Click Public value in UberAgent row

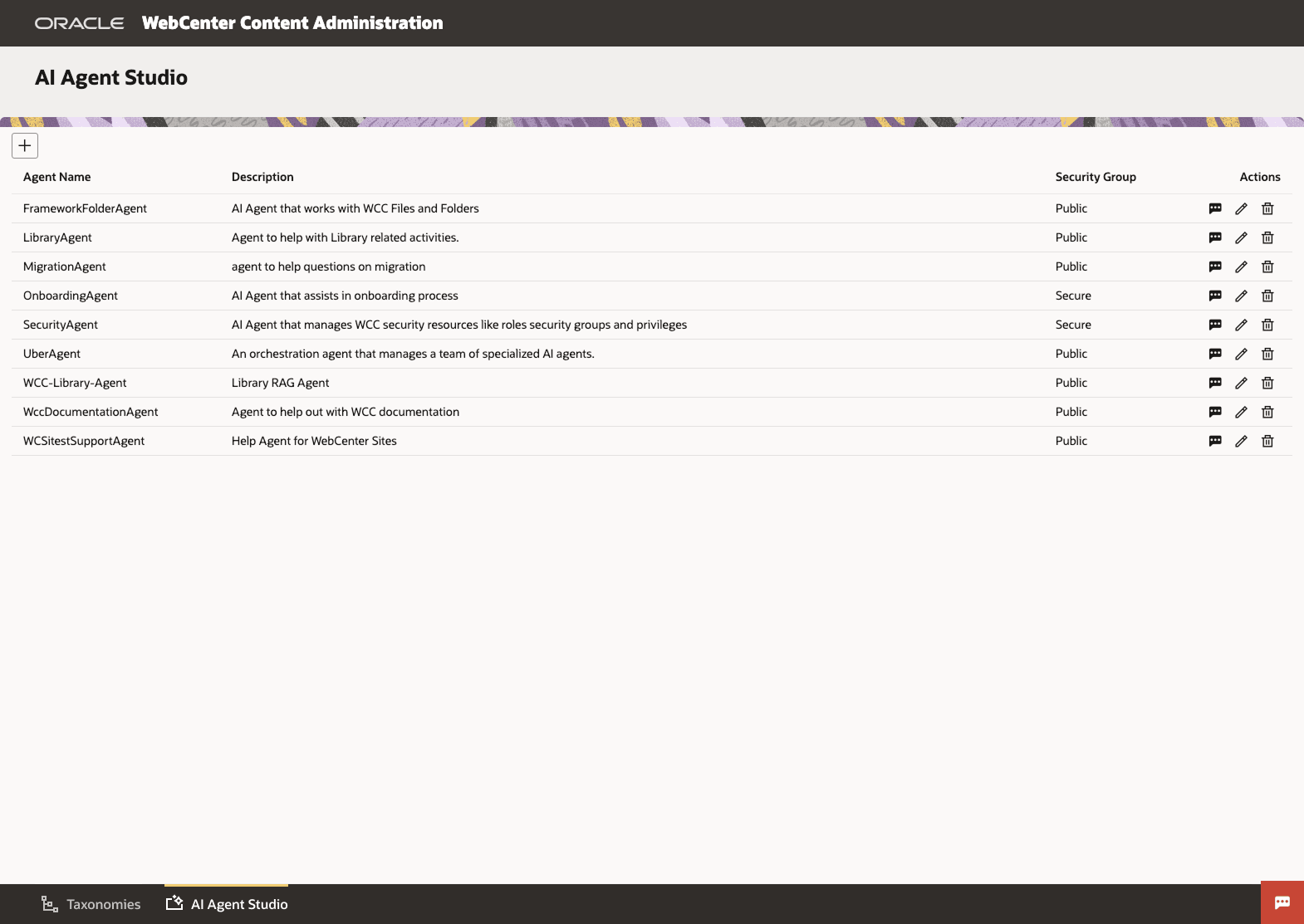(x=1071, y=354)
